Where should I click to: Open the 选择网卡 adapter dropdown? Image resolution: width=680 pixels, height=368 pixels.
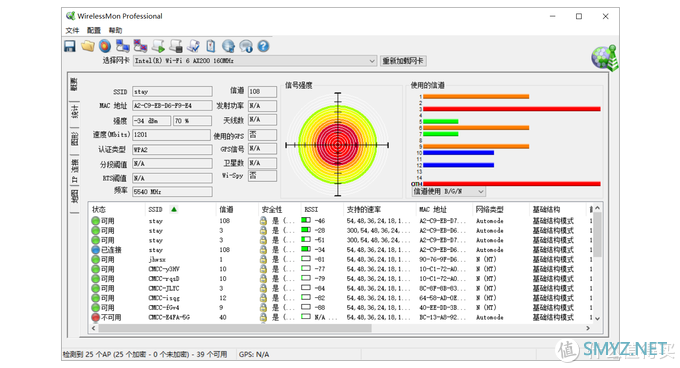(x=255, y=61)
